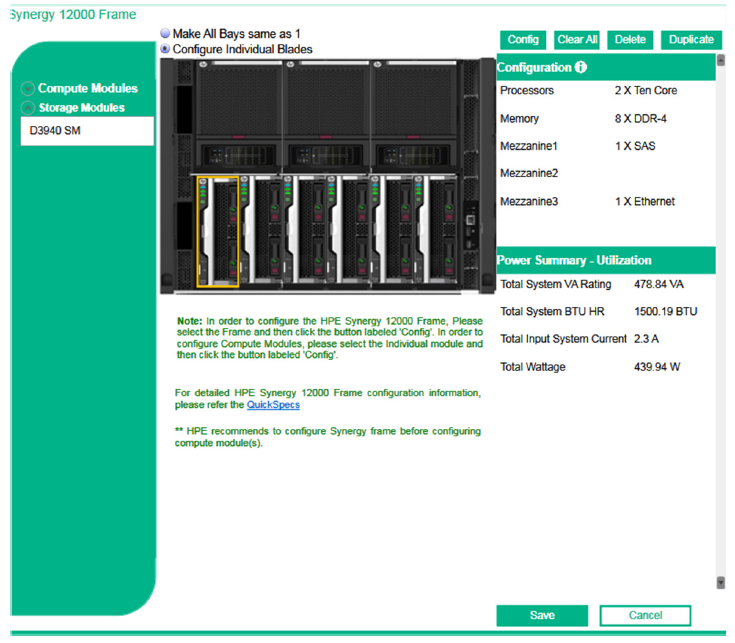Image resolution: width=735 pixels, height=643 pixels.
Task: Open the QuickSpecs link
Action: coord(273,404)
